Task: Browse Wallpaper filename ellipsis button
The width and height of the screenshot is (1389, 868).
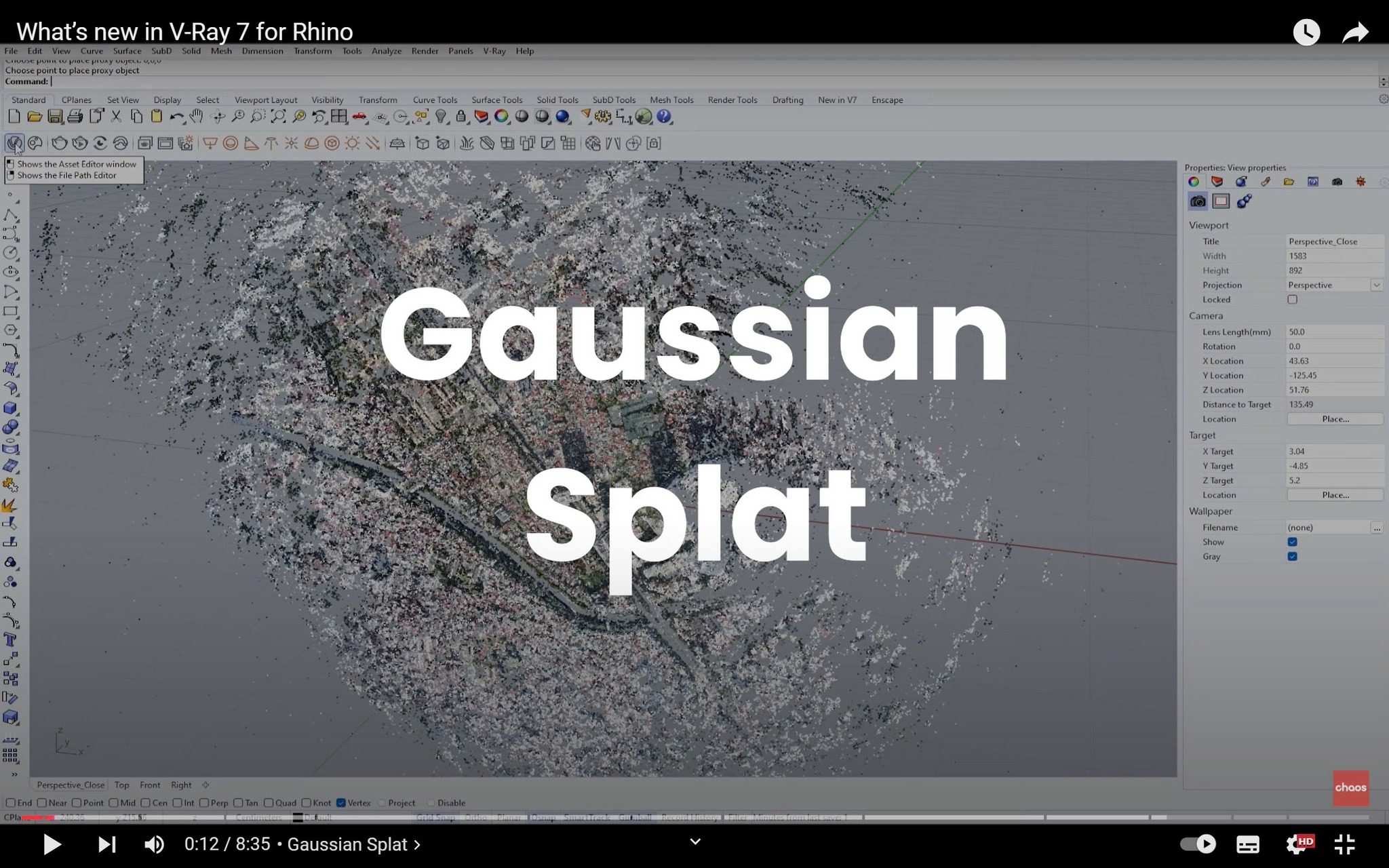Action: (1376, 528)
